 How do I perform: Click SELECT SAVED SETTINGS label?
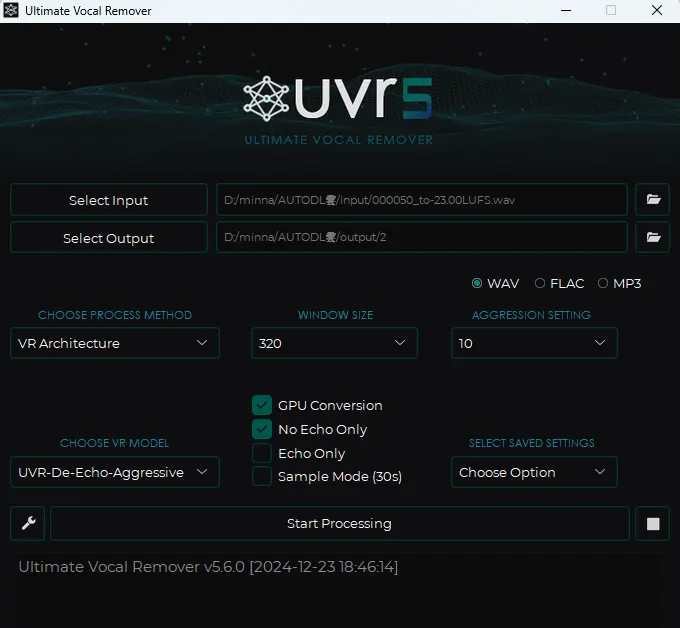pyautogui.click(x=532, y=443)
